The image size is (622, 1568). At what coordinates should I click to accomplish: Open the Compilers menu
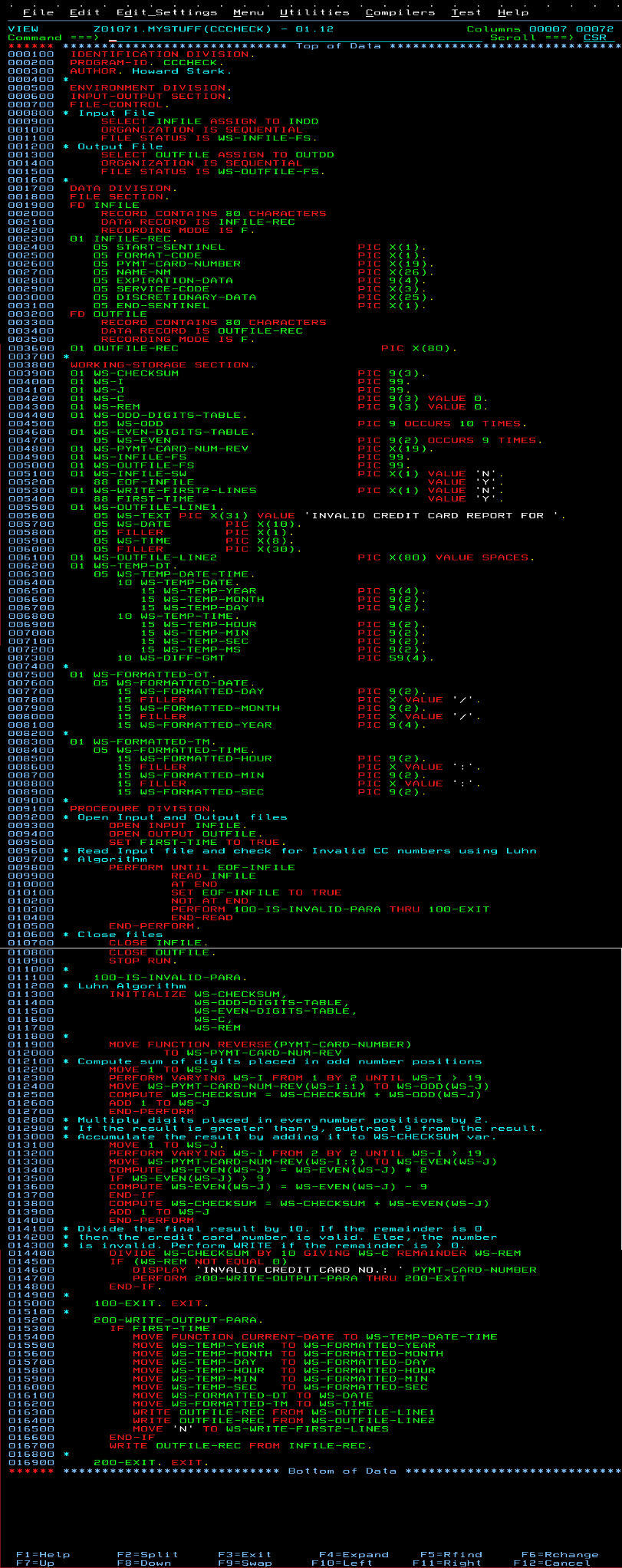pos(400,12)
